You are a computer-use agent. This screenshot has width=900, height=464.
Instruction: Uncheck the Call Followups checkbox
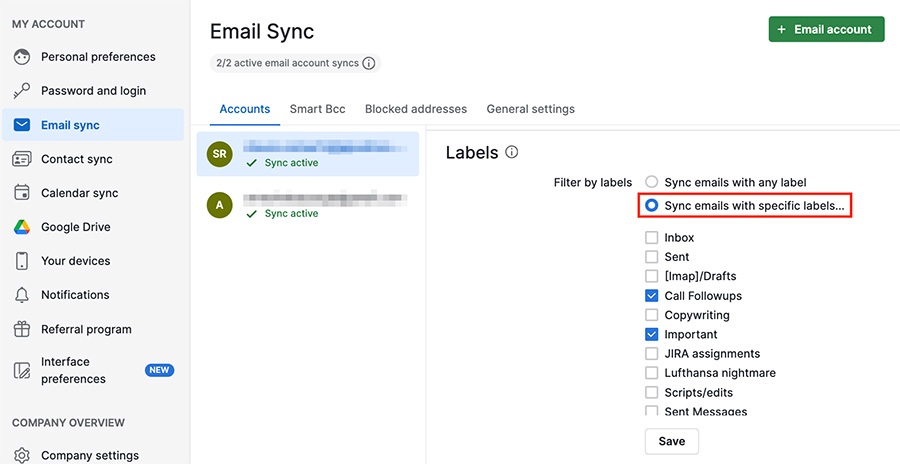click(651, 296)
